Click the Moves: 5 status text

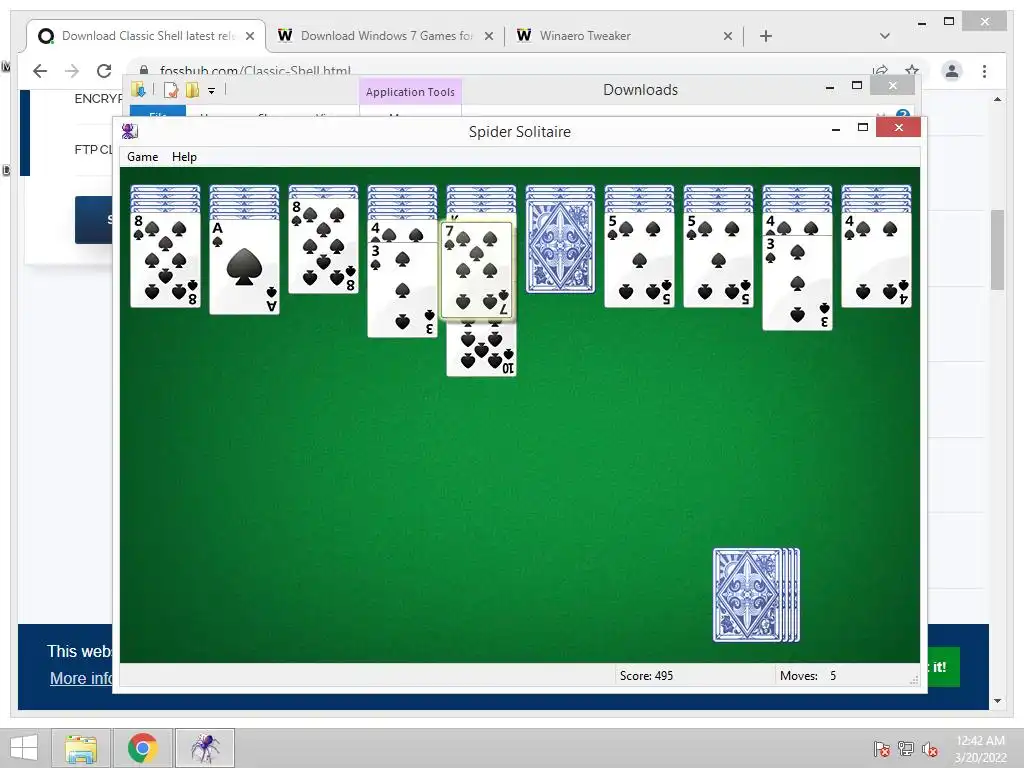tap(808, 676)
